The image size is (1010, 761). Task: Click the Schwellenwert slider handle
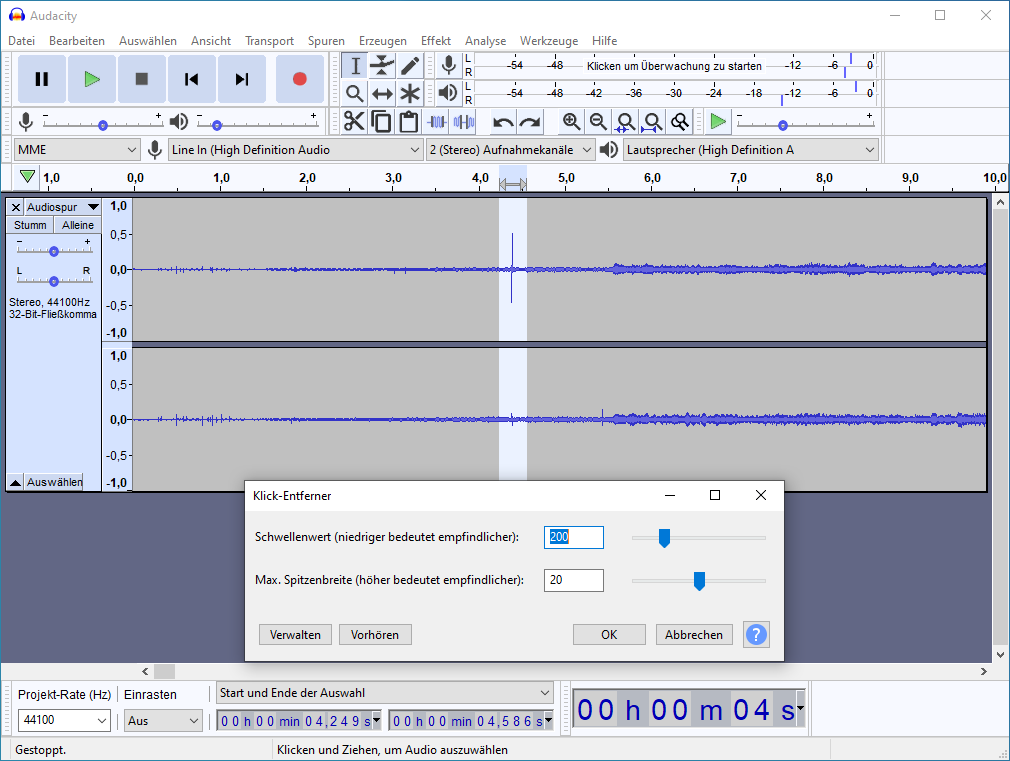click(663, 539)
